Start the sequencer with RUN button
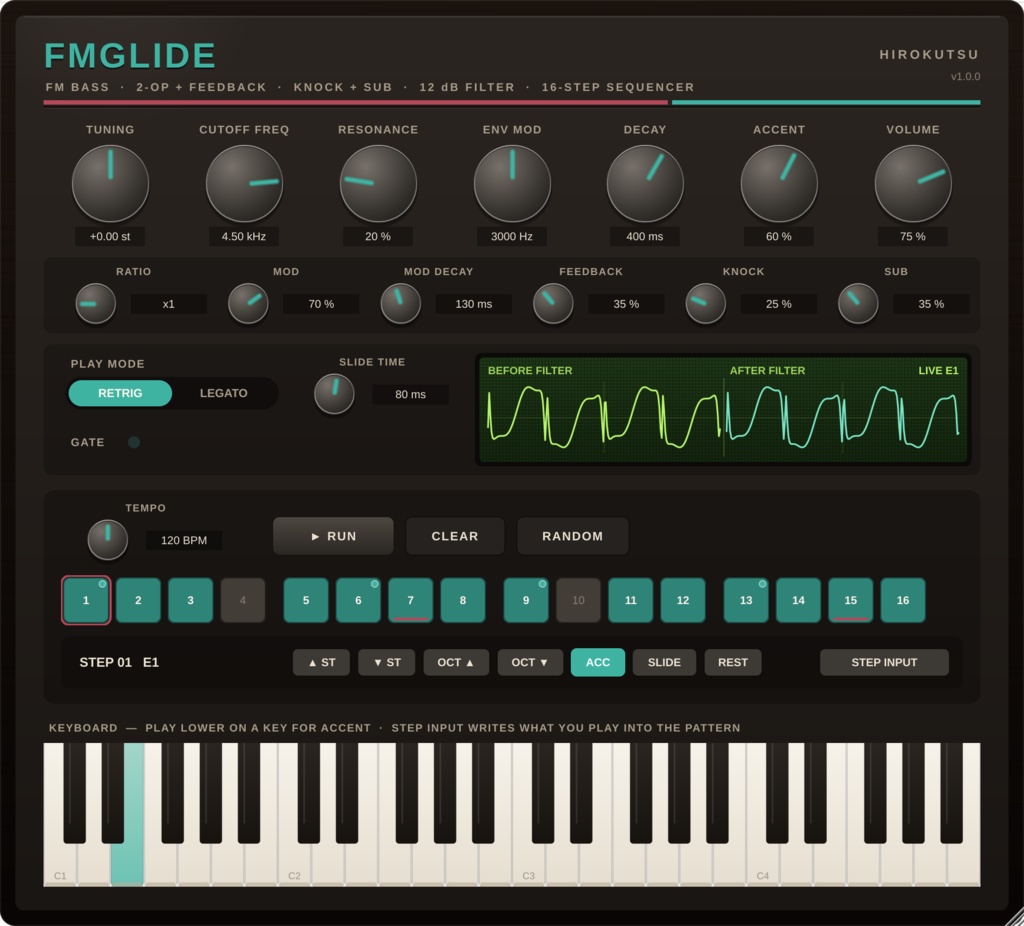The height and width of the screenshot is (926, 1024). 333,536
